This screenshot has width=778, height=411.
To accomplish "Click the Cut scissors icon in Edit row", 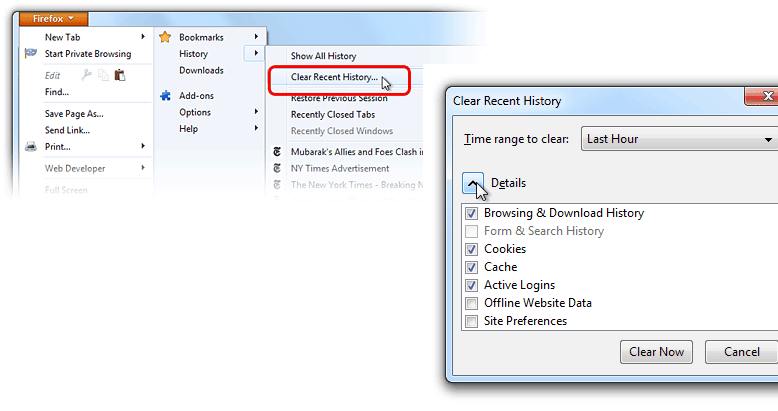I will click(86, 75).
